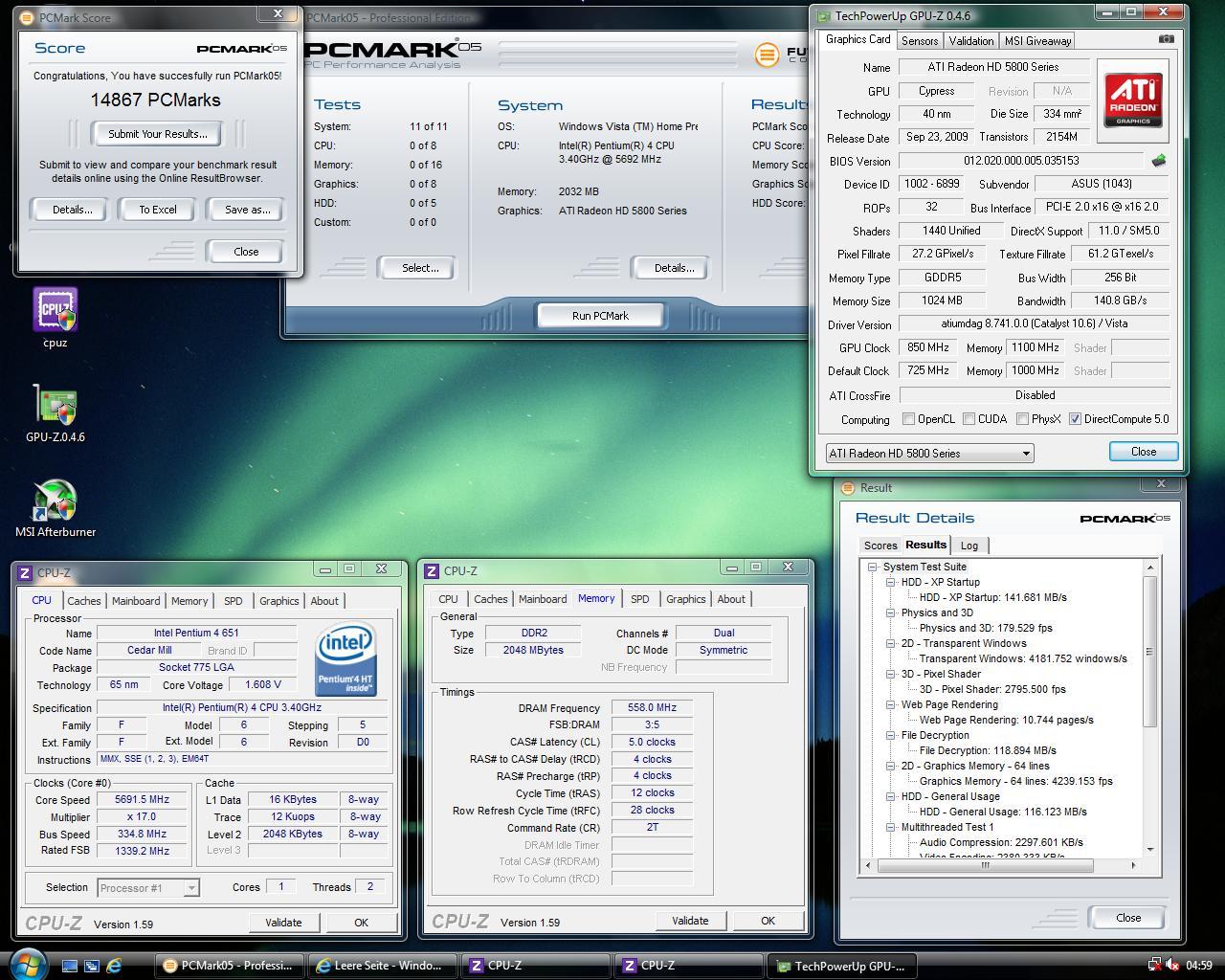Open the Log tab in Result window
This screenshot has width=1225, height=980.
[969, 546]
